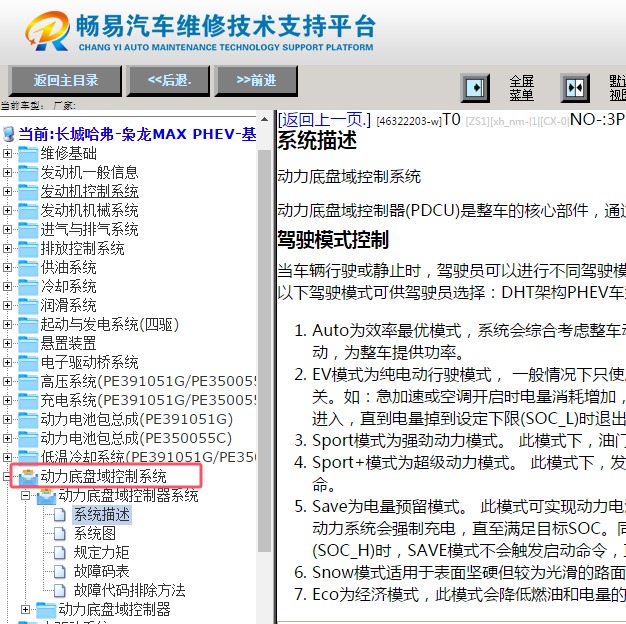Go back with the <<后退 button

coord(169,81)
